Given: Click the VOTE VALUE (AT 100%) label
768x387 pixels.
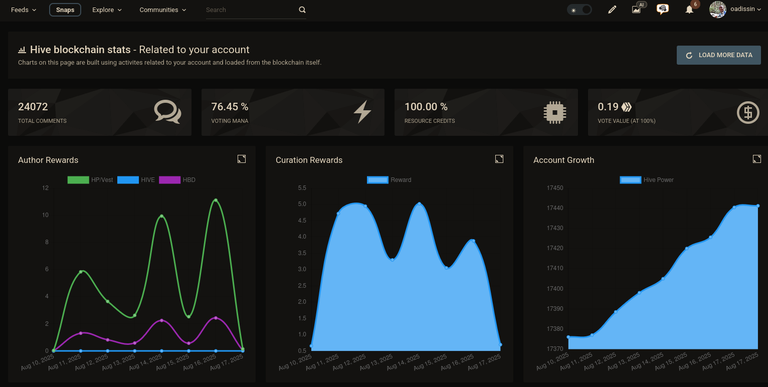Looking at the screenshot, I should [626, 121].
